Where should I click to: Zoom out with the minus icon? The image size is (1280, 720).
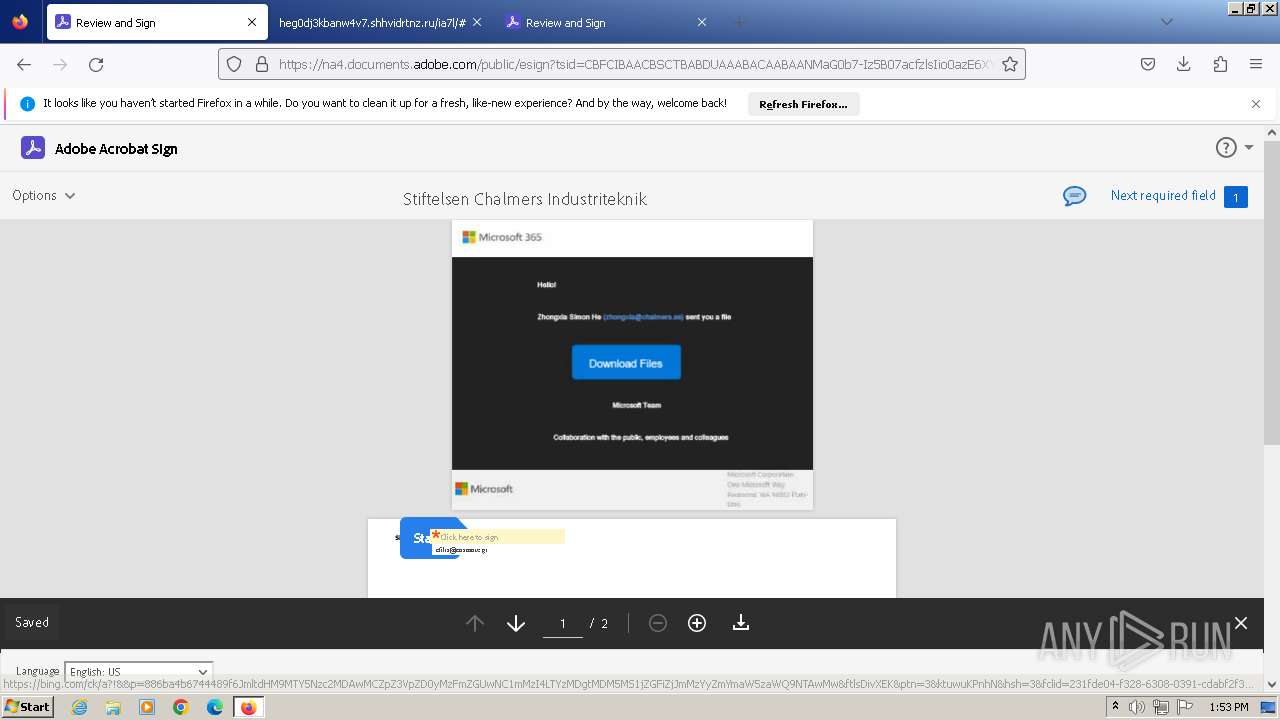[x=657, y=623]
